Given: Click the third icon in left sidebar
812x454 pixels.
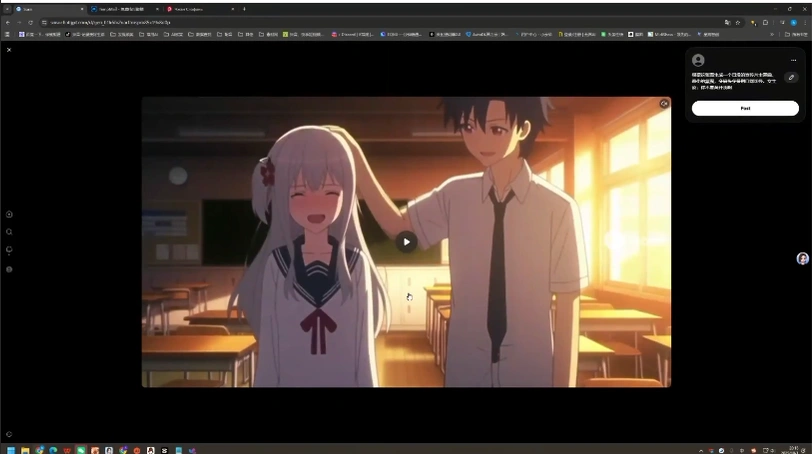Looking at the screenshot, I should click(x=9, y=250).
